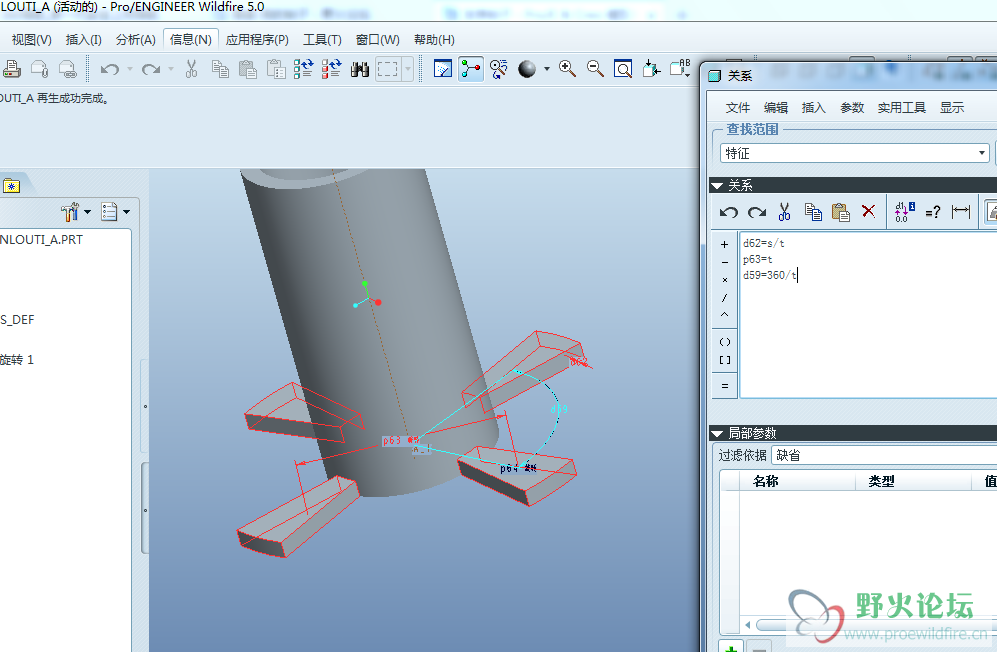Click the model tree Settings hammer icon

[x=70, y=212]
